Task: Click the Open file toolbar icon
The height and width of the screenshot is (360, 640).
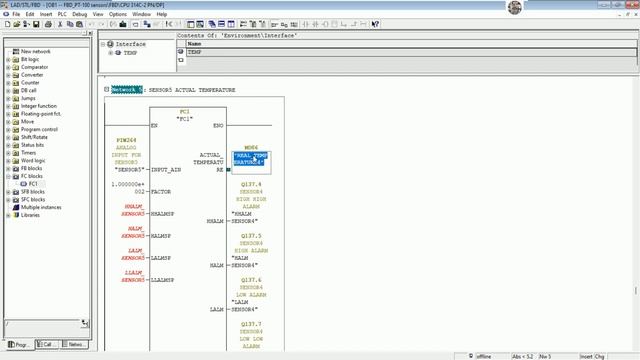Action: tap(16, 24)
